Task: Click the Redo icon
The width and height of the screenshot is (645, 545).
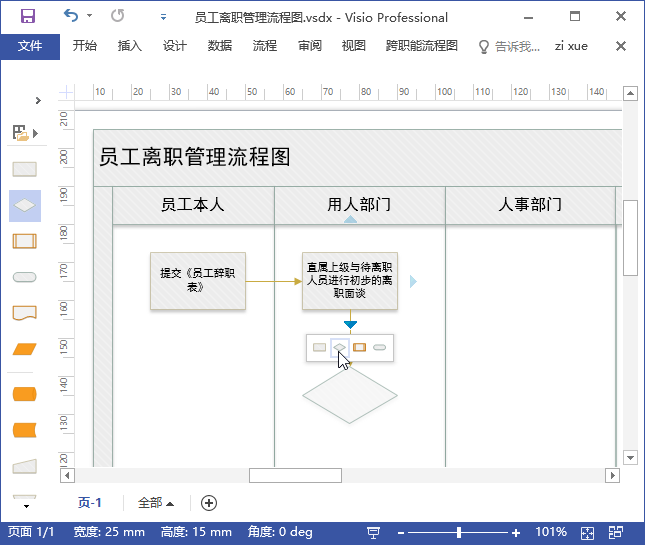Action: click(x=118, y=16)
